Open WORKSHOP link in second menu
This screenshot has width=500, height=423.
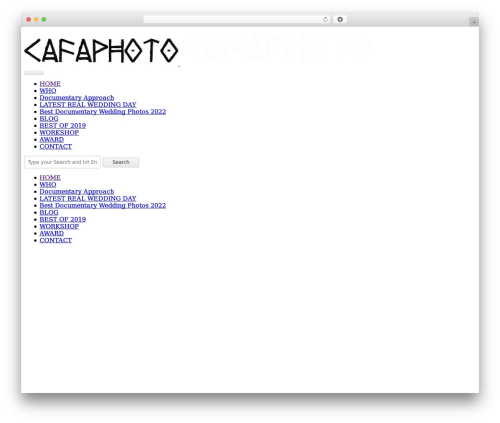(59, 227)
